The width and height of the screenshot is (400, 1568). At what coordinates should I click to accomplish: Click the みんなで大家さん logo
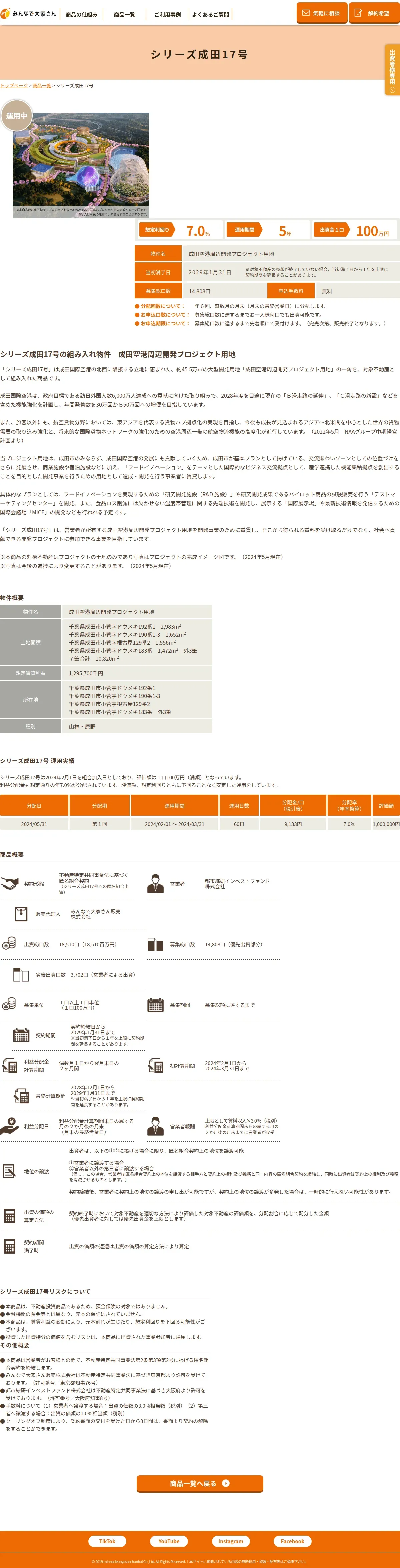[29, 13]
